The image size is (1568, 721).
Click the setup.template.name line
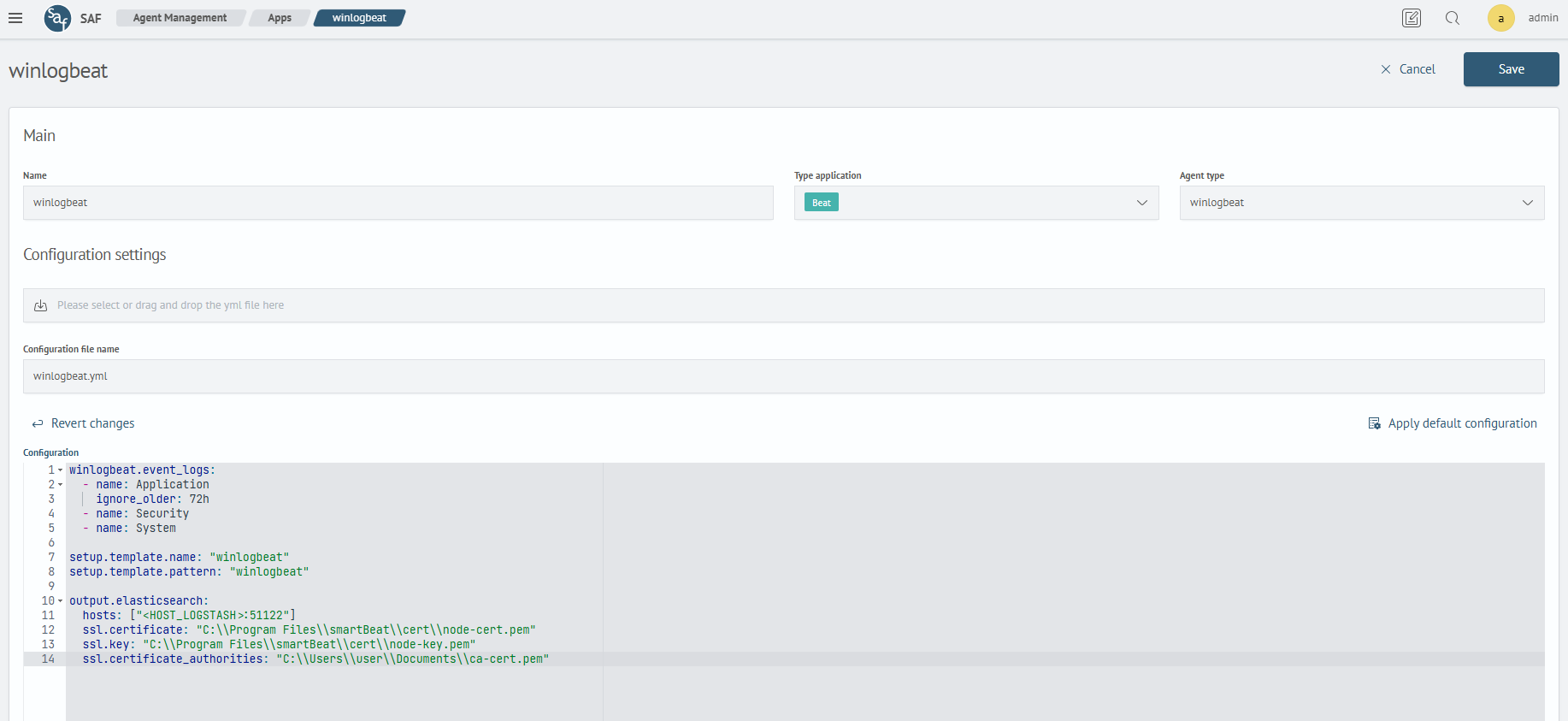click(180, 558)
